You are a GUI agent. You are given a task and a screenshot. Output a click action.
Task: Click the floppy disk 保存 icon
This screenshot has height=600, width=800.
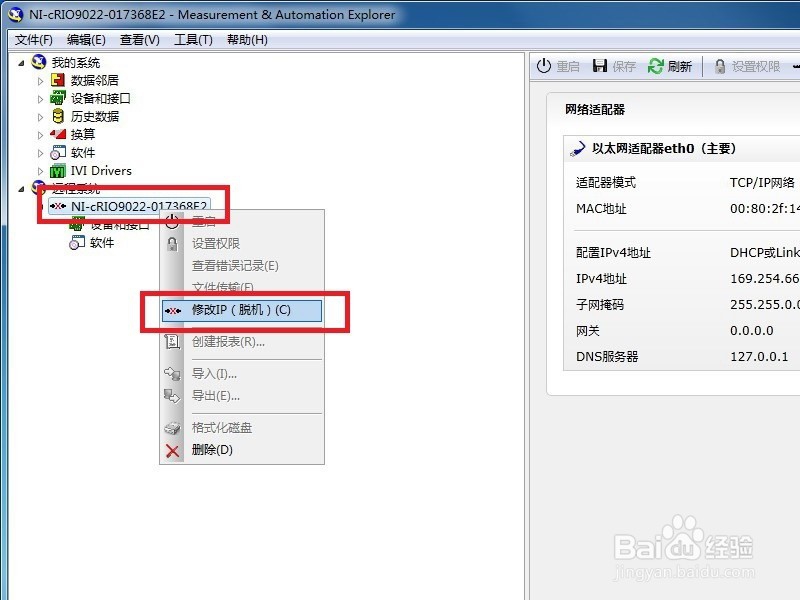(600, 66)
